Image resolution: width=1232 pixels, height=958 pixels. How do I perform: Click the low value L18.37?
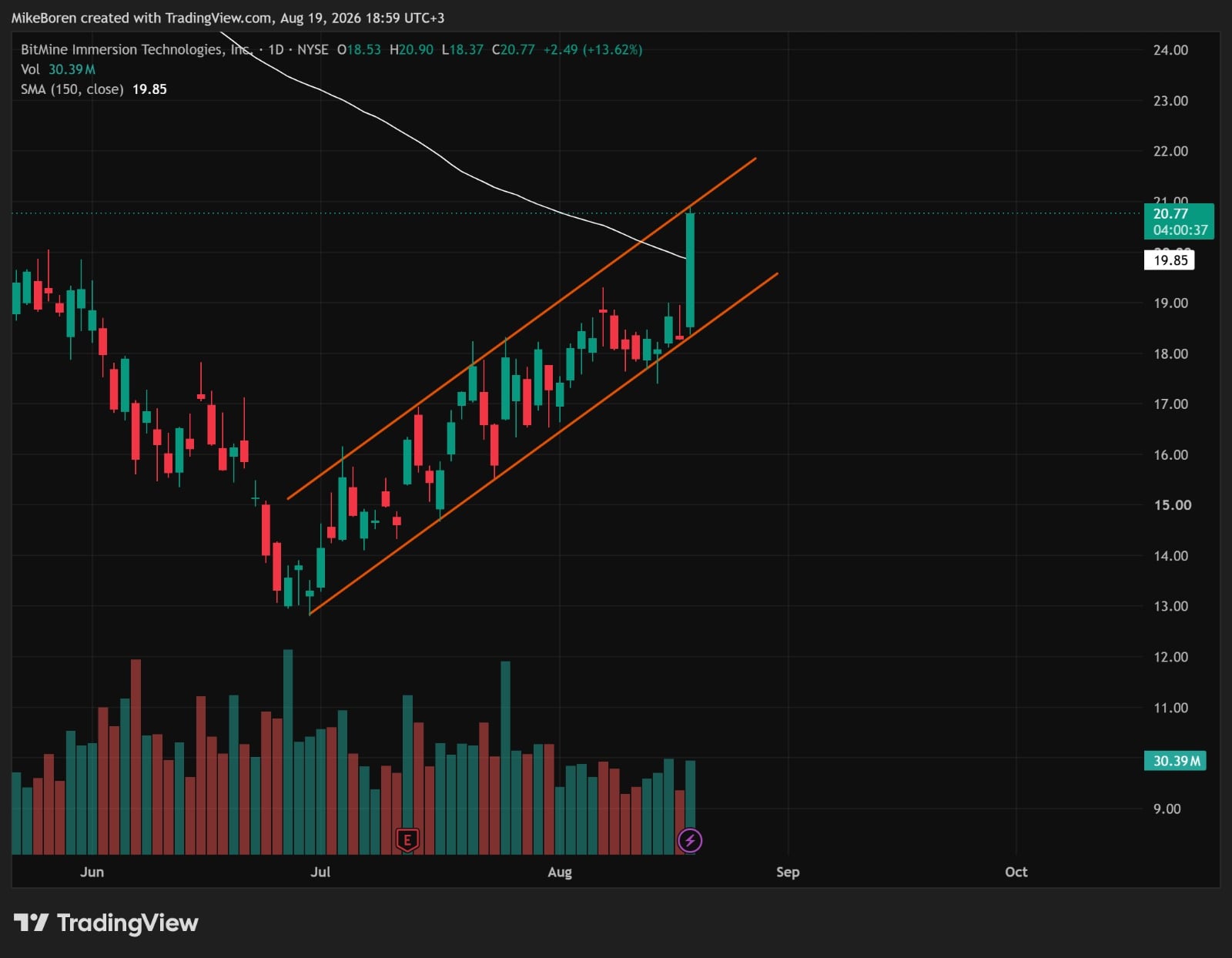462,49
